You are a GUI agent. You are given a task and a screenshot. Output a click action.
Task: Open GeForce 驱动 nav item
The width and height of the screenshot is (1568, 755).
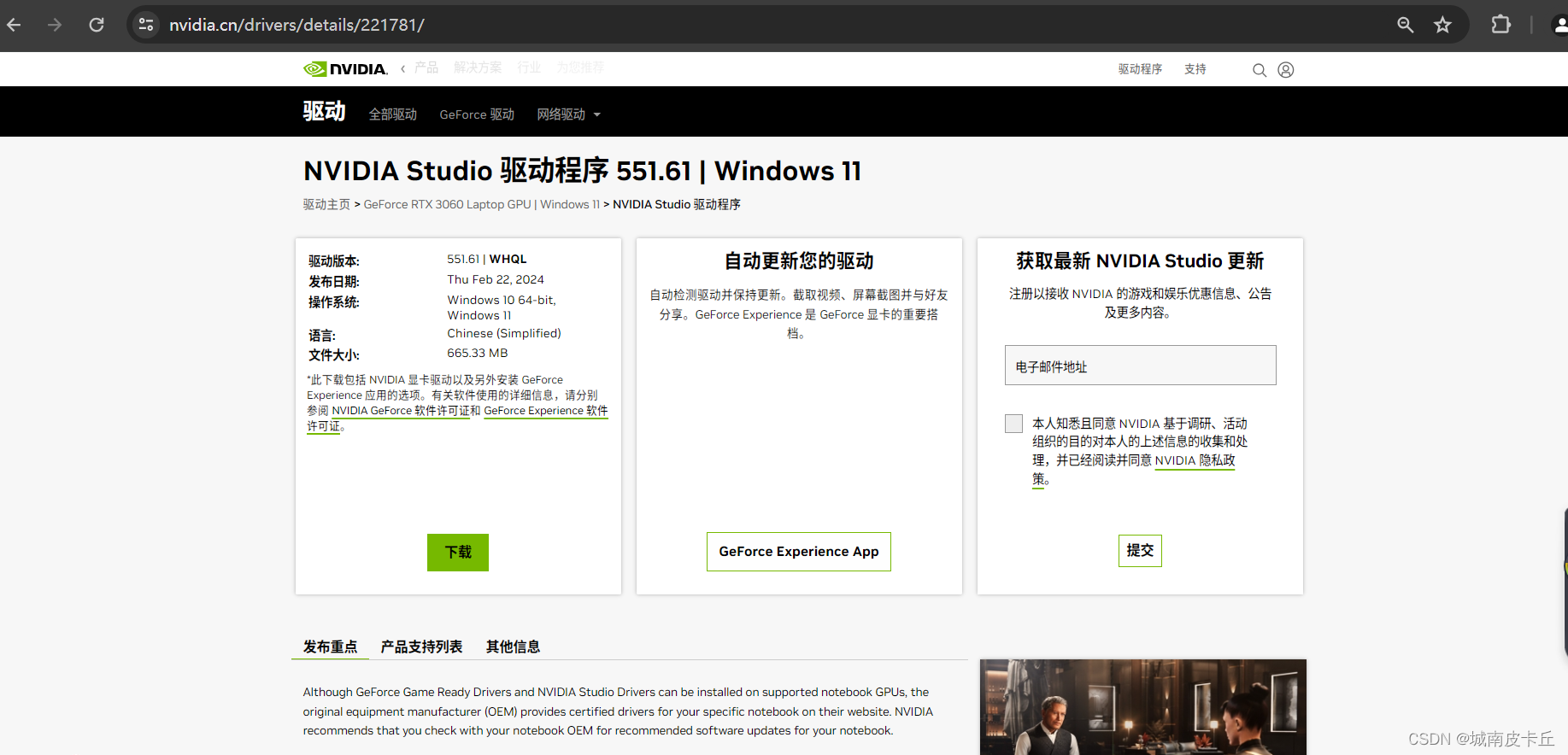click(477, 114)
